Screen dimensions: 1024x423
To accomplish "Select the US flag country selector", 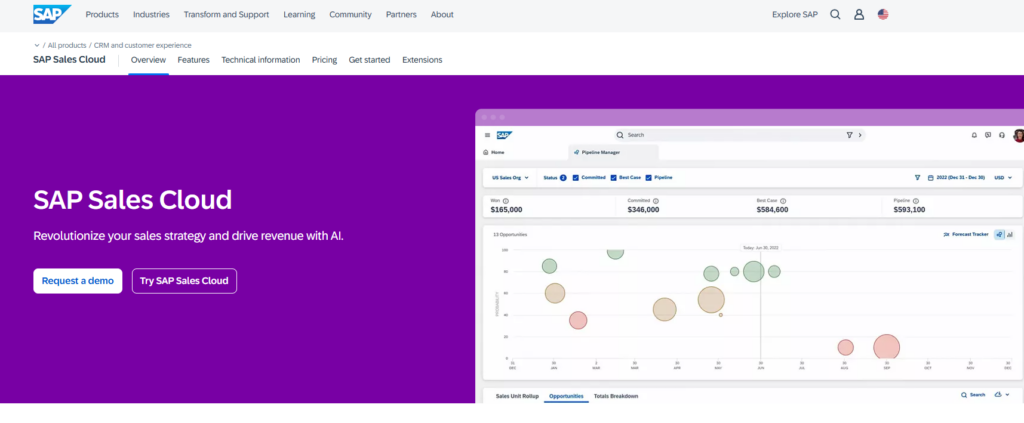I will click(883, 14).
